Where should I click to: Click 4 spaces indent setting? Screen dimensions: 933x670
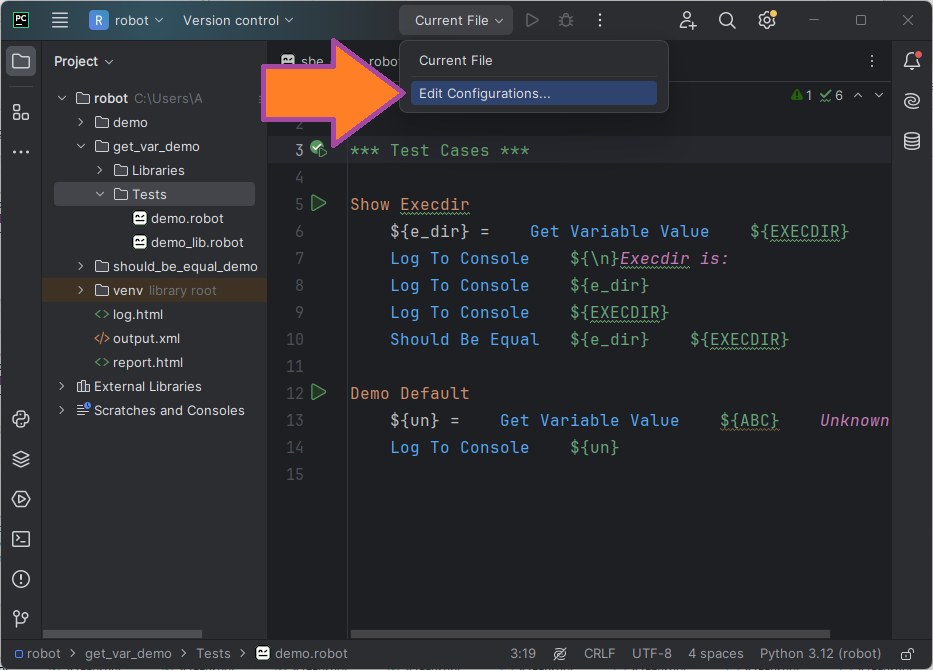tap(716, 654)
